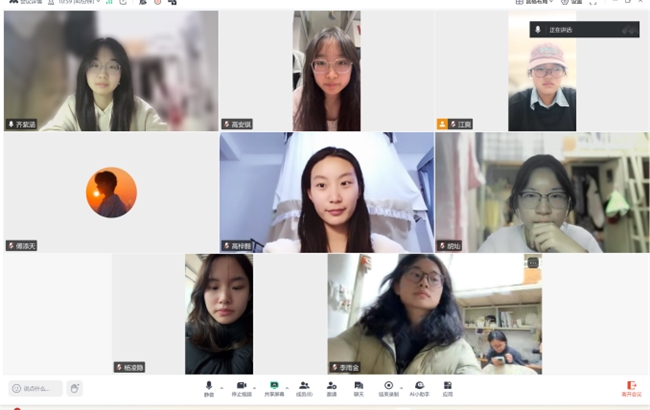This screenshot has height=410, width=650.
Task: End recording with the 结束录制 button
Action: coord(388,387)
